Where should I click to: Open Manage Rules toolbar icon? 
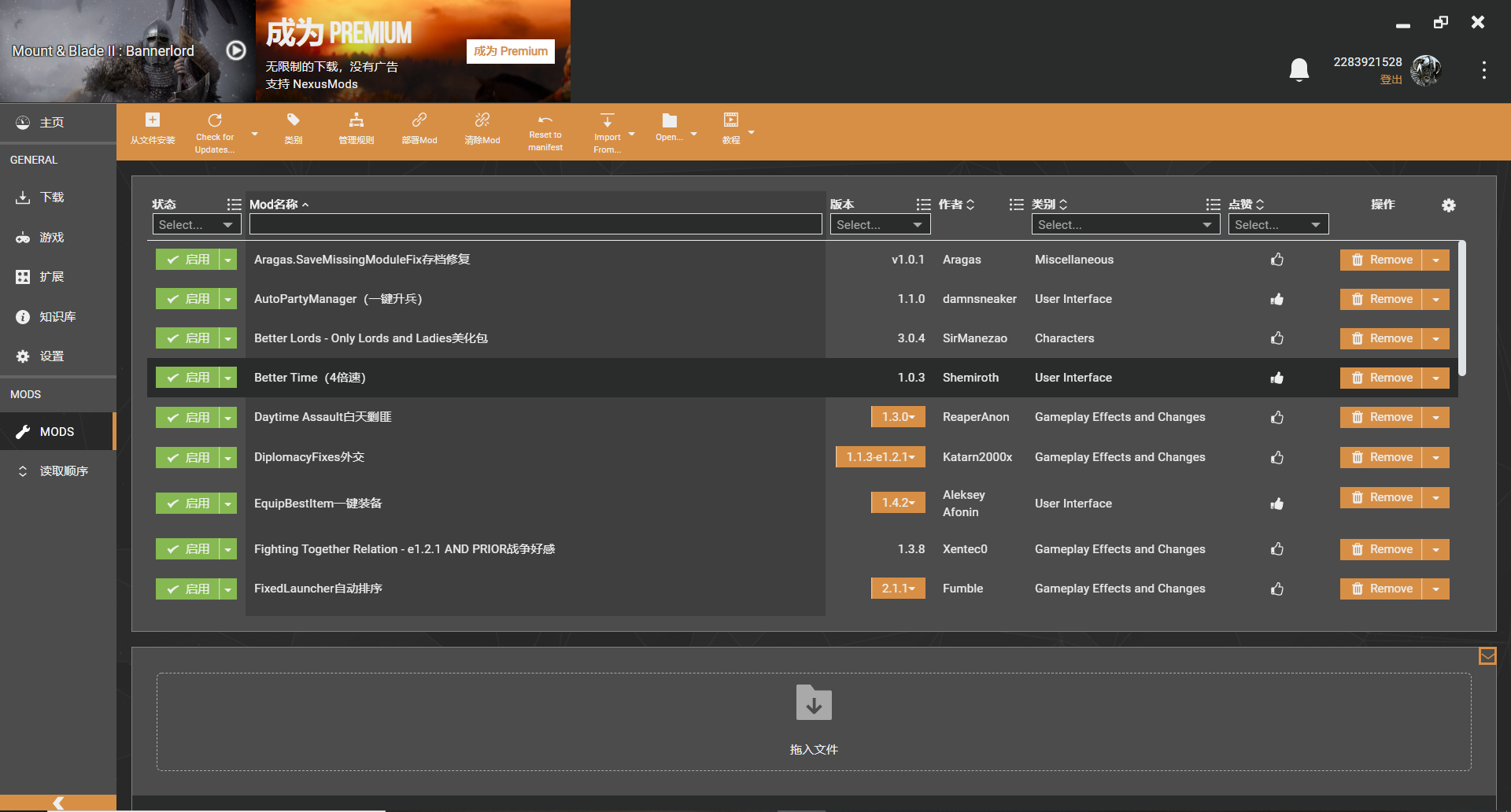357,129
